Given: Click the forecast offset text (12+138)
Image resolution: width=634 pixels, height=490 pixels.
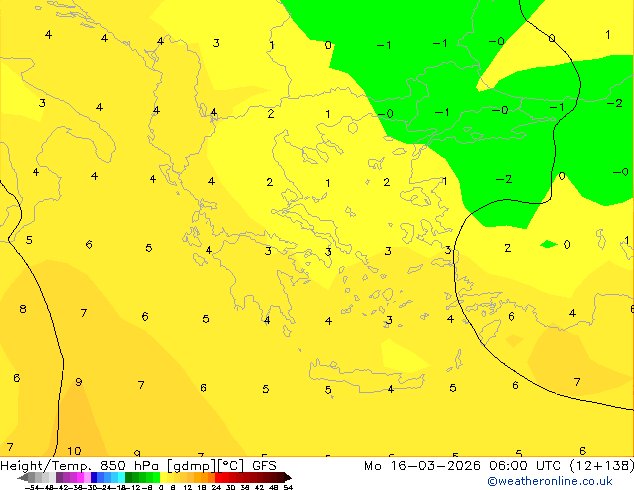Looking at the screenshot, I should [x=602, y=466].
